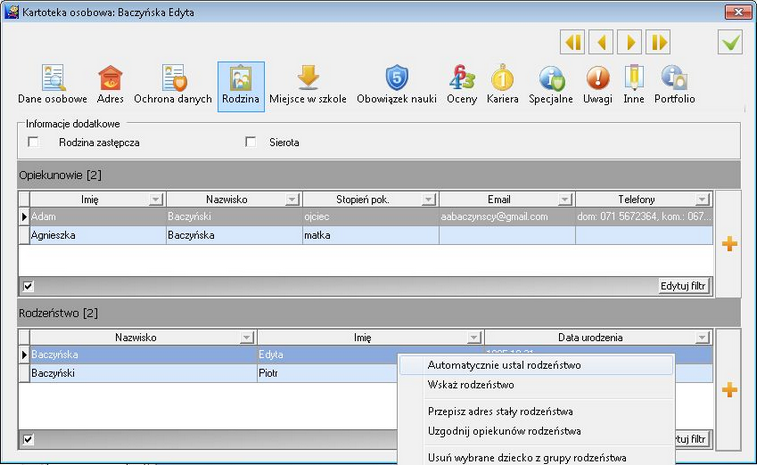Click Edytuj filtr under Opiekunowie table

click(x=683, y=286)
